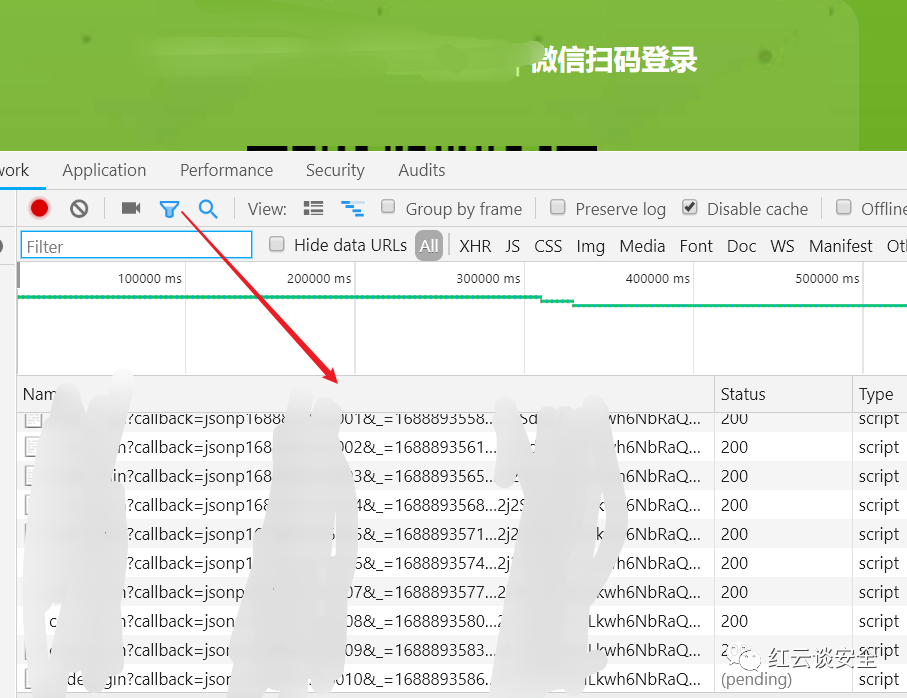Enable Group by frame checkbox

click(388, 206)
